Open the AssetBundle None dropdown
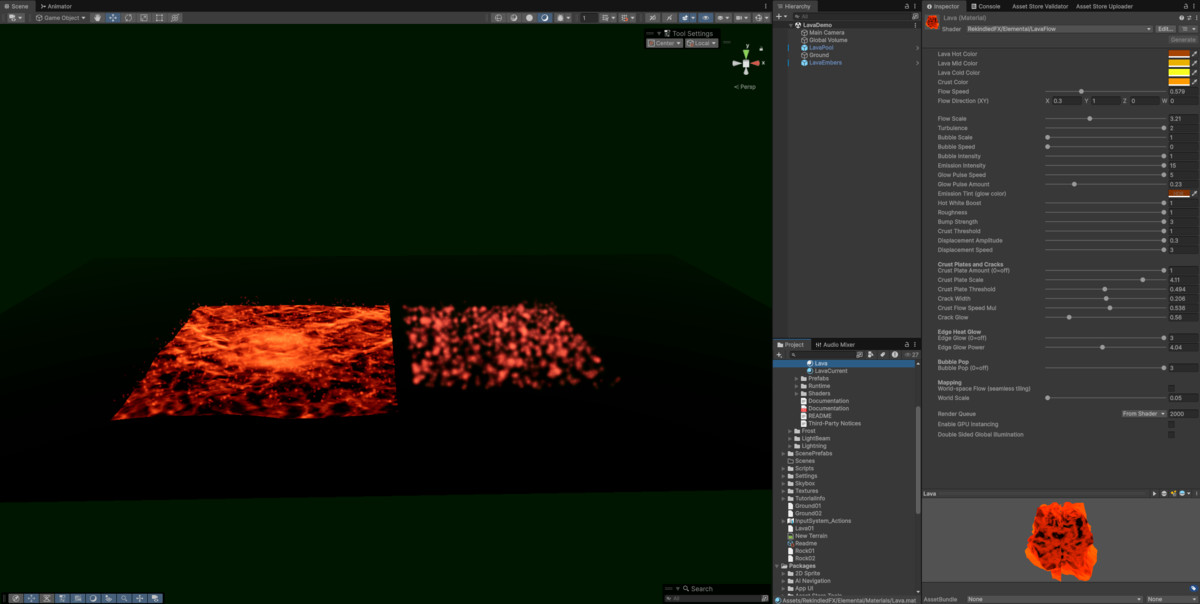Viewport: 1200px width, 604px height. [1054, 599]
